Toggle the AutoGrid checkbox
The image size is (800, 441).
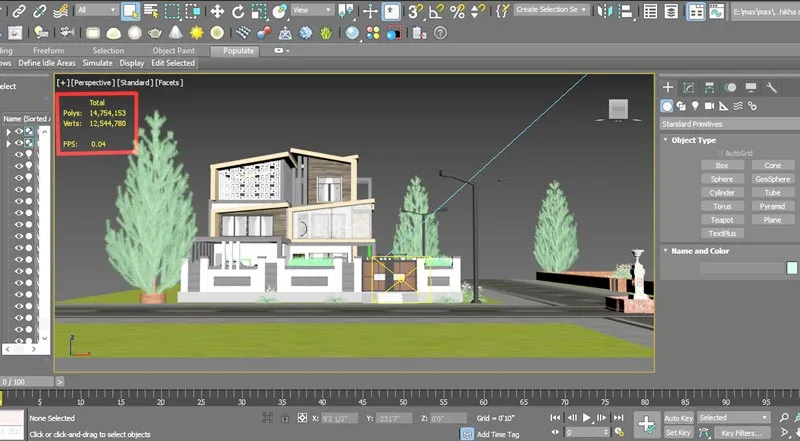point(720,153)
